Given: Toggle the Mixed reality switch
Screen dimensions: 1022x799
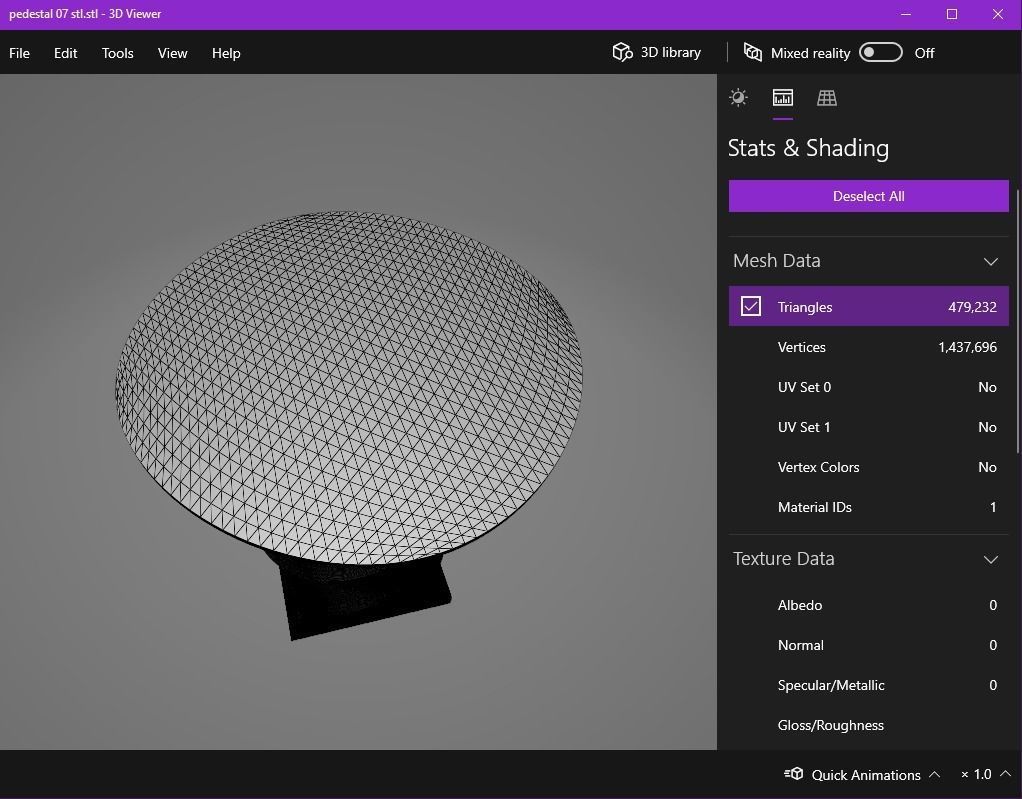Looking at the screenshot, I should (x=881, y=52).
